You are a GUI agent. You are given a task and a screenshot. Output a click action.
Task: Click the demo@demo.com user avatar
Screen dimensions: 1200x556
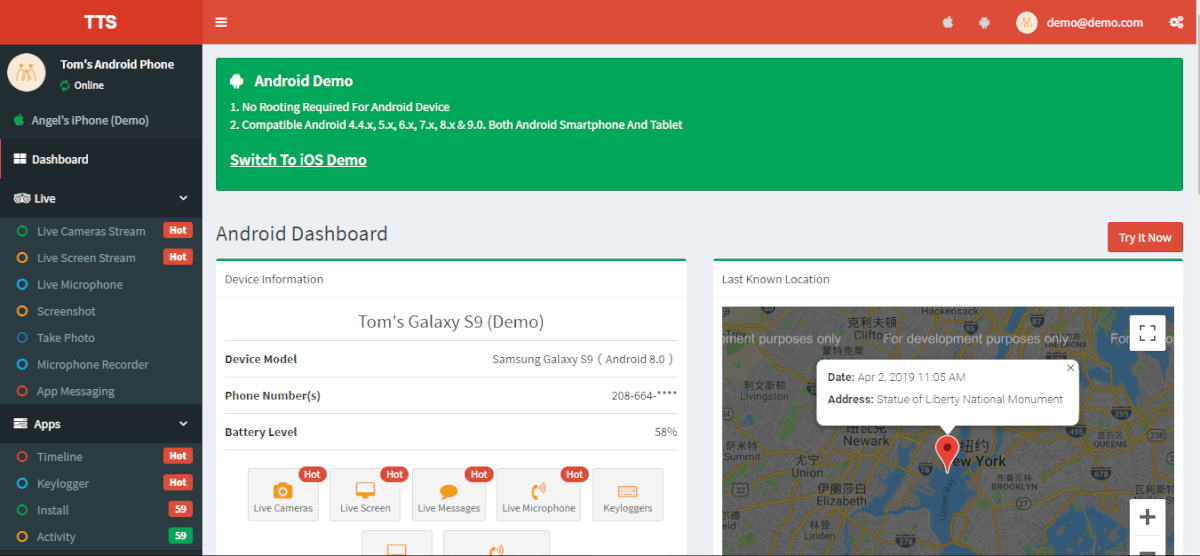(x=1027, y=22)
